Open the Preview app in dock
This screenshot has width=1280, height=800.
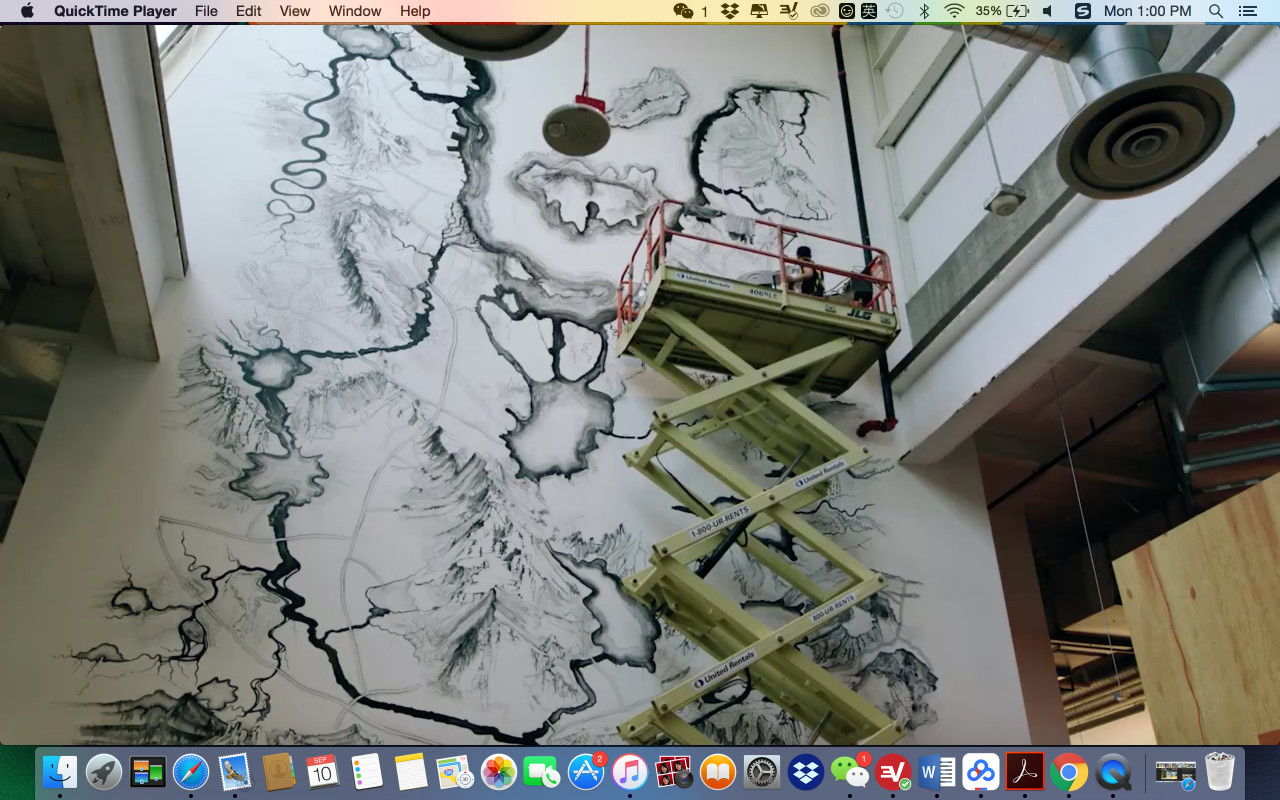click(455, 772)
